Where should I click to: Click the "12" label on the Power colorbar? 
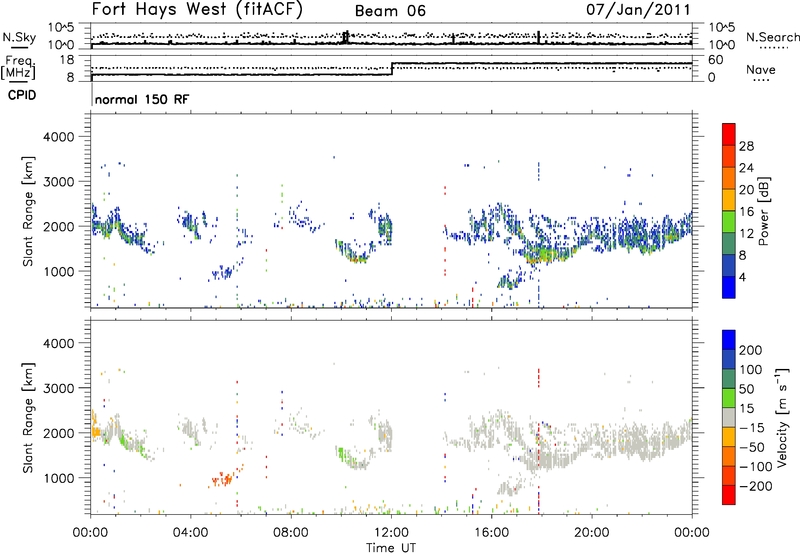pyautogui.click(x=746, y=234)
